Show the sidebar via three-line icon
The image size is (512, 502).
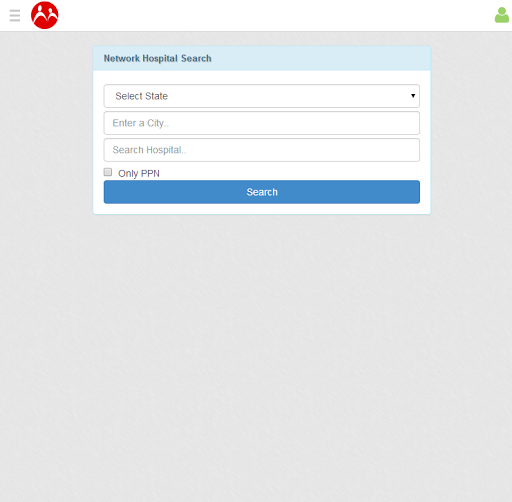coord(15,15)
